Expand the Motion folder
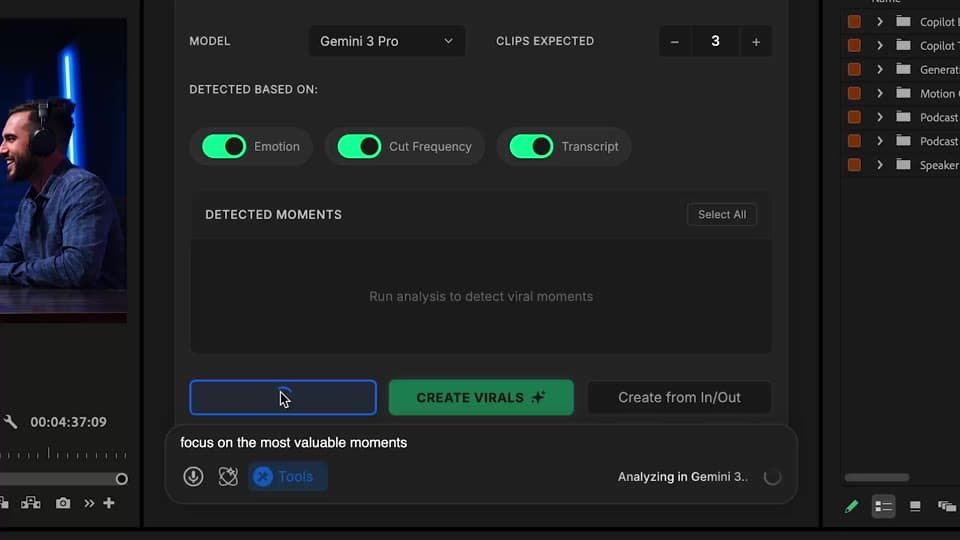The width and height of the screenshot is (960, 540). click(880, 93)
